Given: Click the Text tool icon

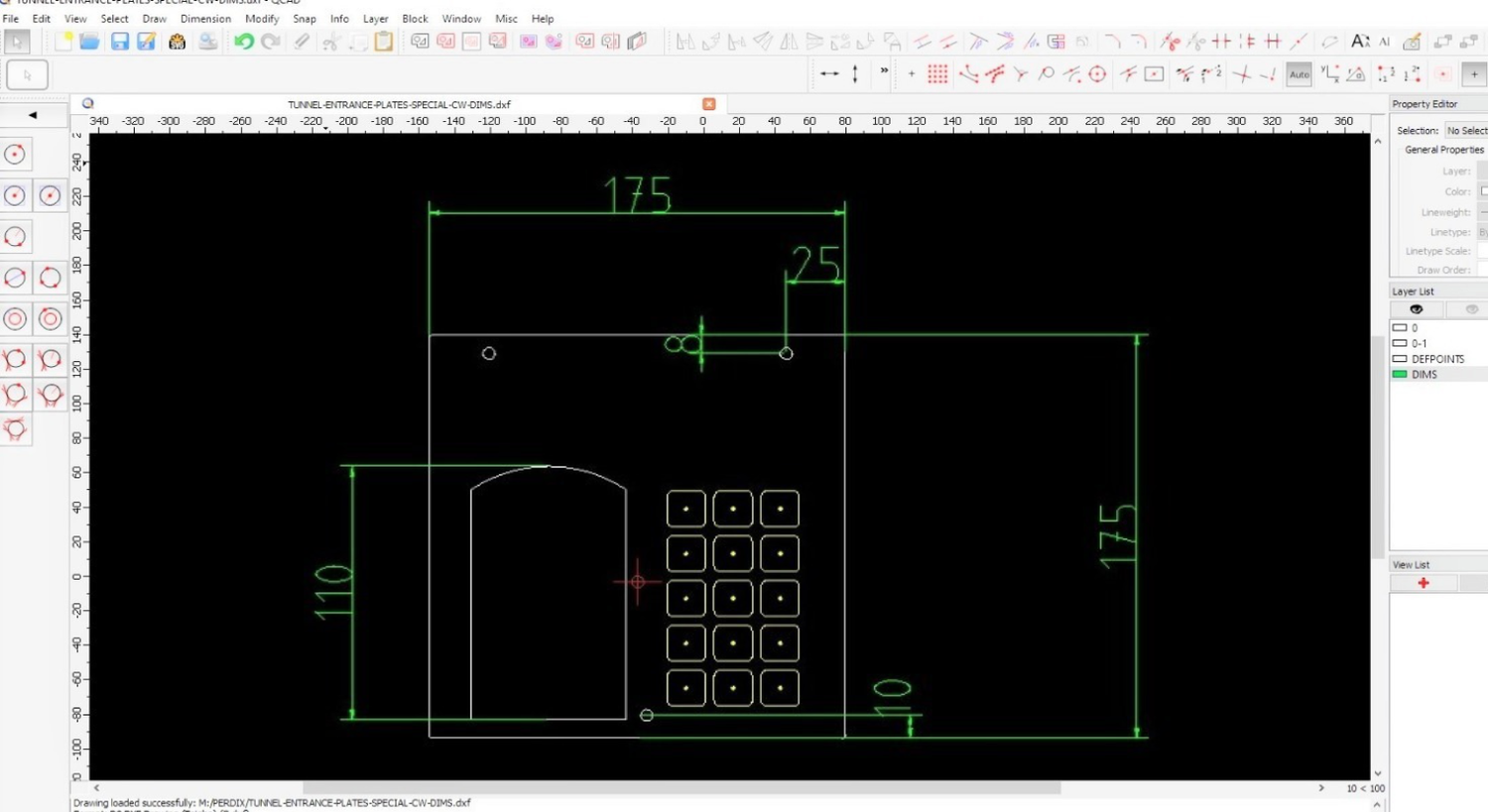Looking at the screenshot, I should (x=1360, y=42).
